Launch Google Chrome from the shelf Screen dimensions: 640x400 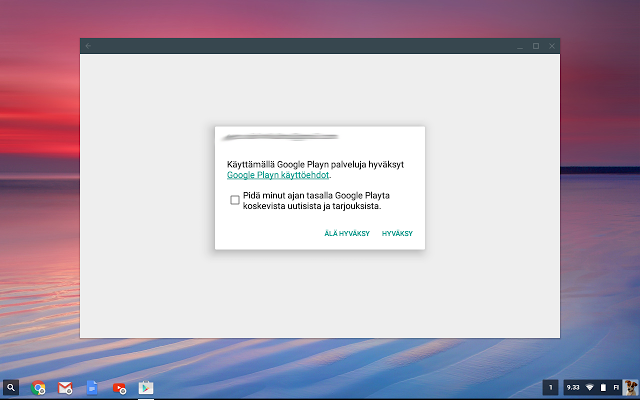tap(39, 387)
